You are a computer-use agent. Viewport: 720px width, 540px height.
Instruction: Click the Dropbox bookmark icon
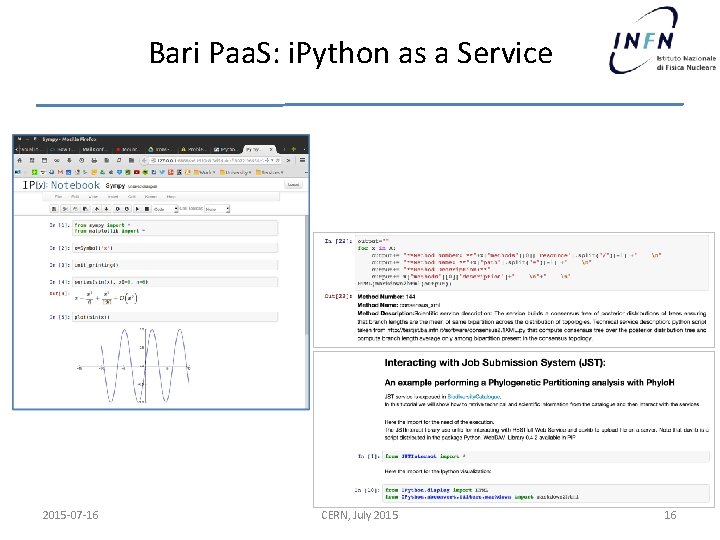[x=119, y=172]
